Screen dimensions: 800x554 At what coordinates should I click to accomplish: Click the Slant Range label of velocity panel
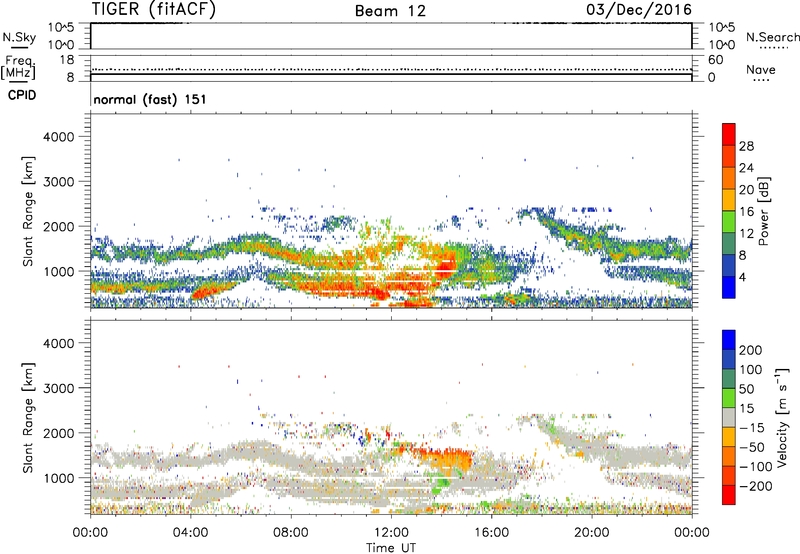tap(28, 418)
